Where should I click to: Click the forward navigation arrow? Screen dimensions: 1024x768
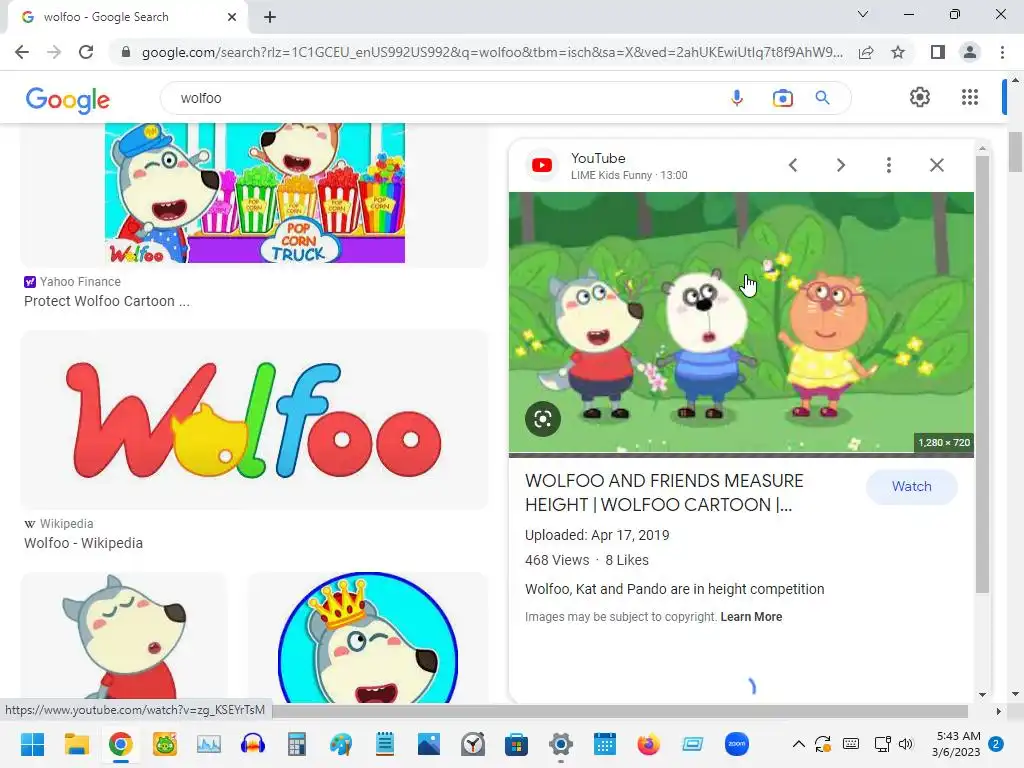(54, 52)
